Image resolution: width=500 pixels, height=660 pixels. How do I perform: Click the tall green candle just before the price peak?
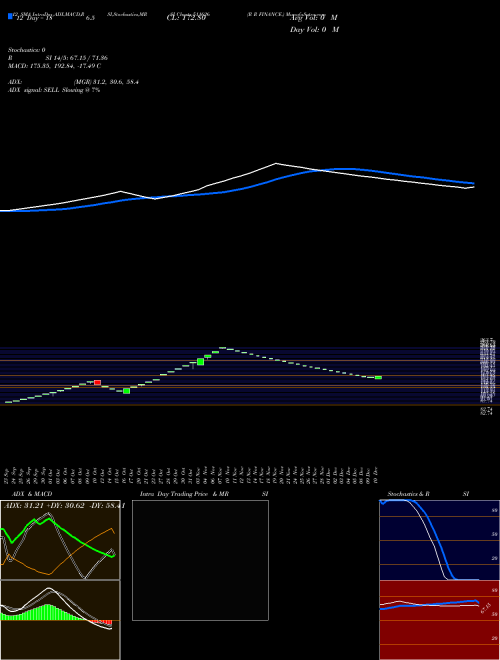pos(200,362)
